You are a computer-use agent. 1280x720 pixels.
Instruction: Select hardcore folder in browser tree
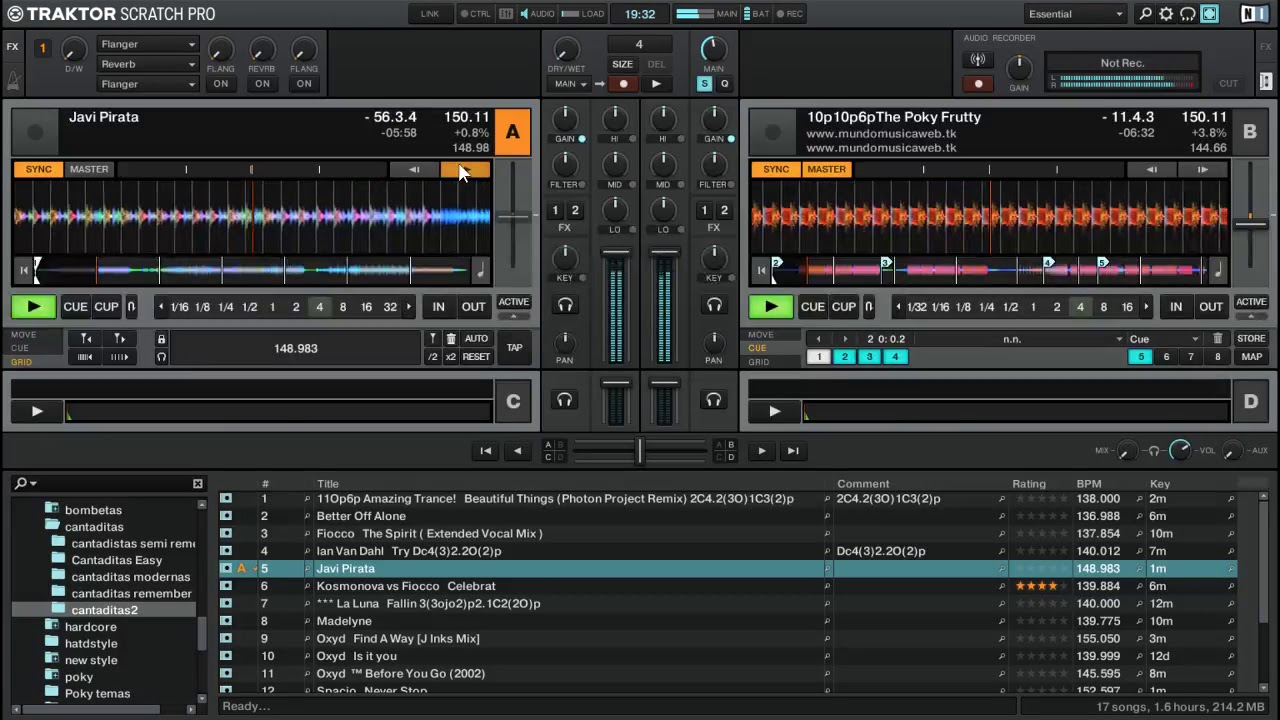point(90,627)
